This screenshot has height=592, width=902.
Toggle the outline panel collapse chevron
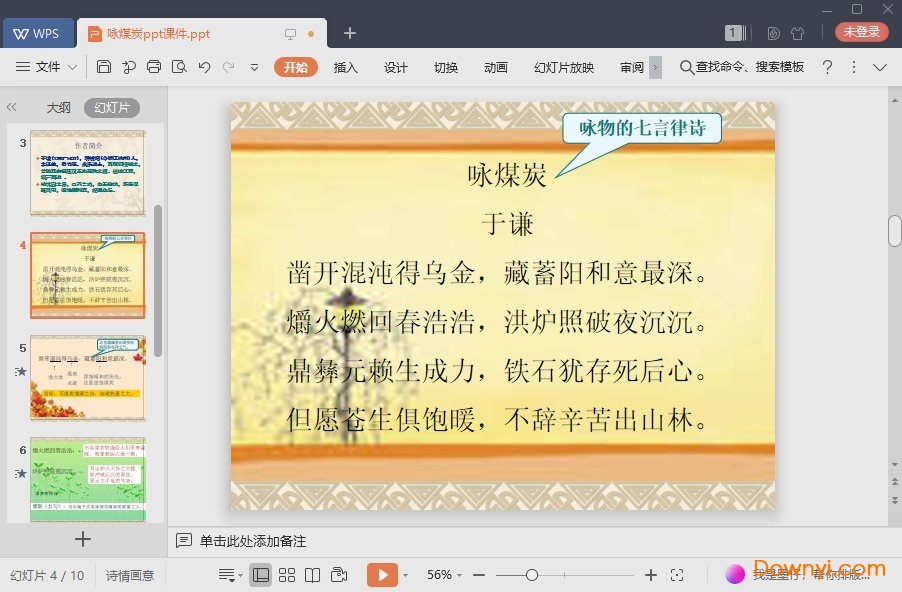tap(11, 108)
